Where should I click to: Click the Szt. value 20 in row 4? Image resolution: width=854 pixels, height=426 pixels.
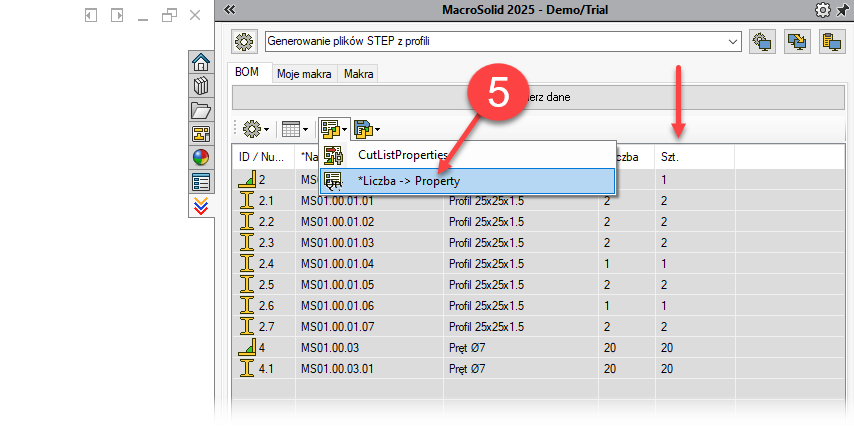click(x=667, y=348)
